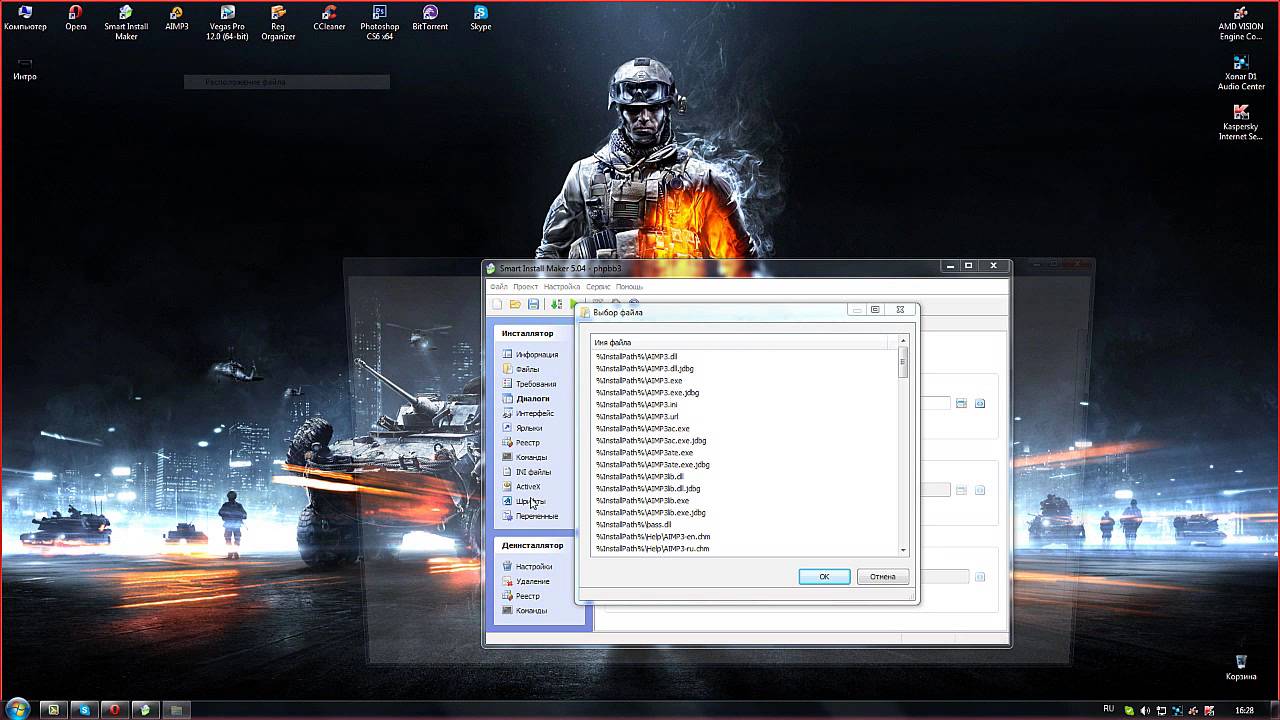Select %InstallPath%\AIMP3ac.exe in the list

(642, 429)
